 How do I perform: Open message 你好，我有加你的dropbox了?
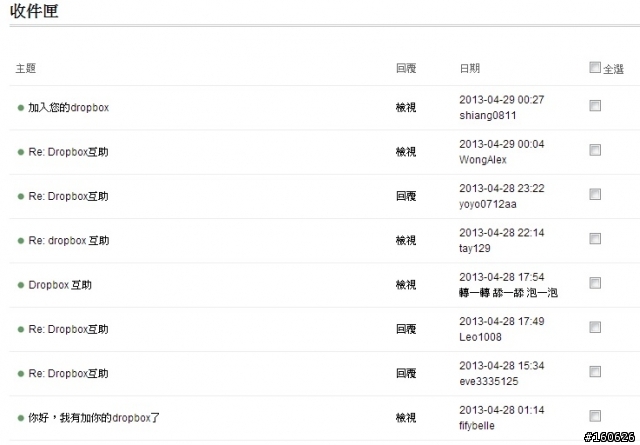pos(94,418)
